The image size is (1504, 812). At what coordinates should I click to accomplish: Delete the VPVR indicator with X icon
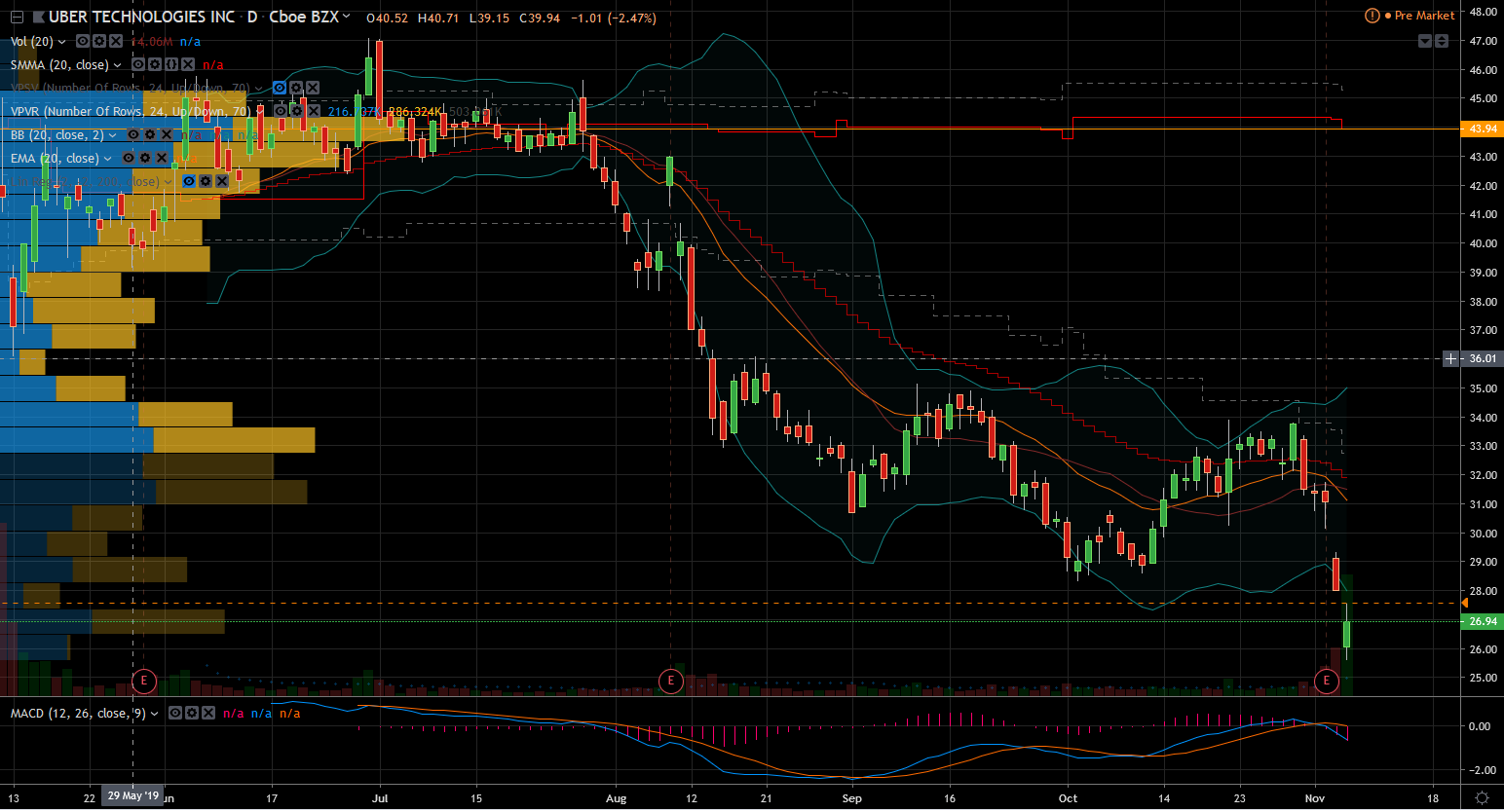pyautogui.click(x=313, y=112)
